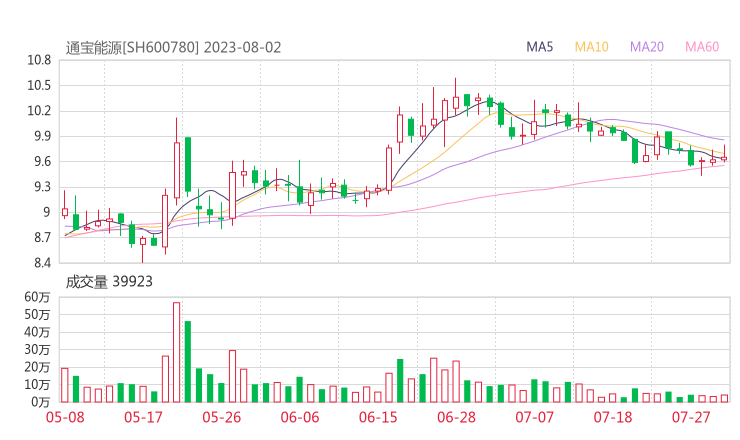Click the 05-26 date tick
Image resolution: width=740 pixels, height=440 pixels.
(222, 417)
